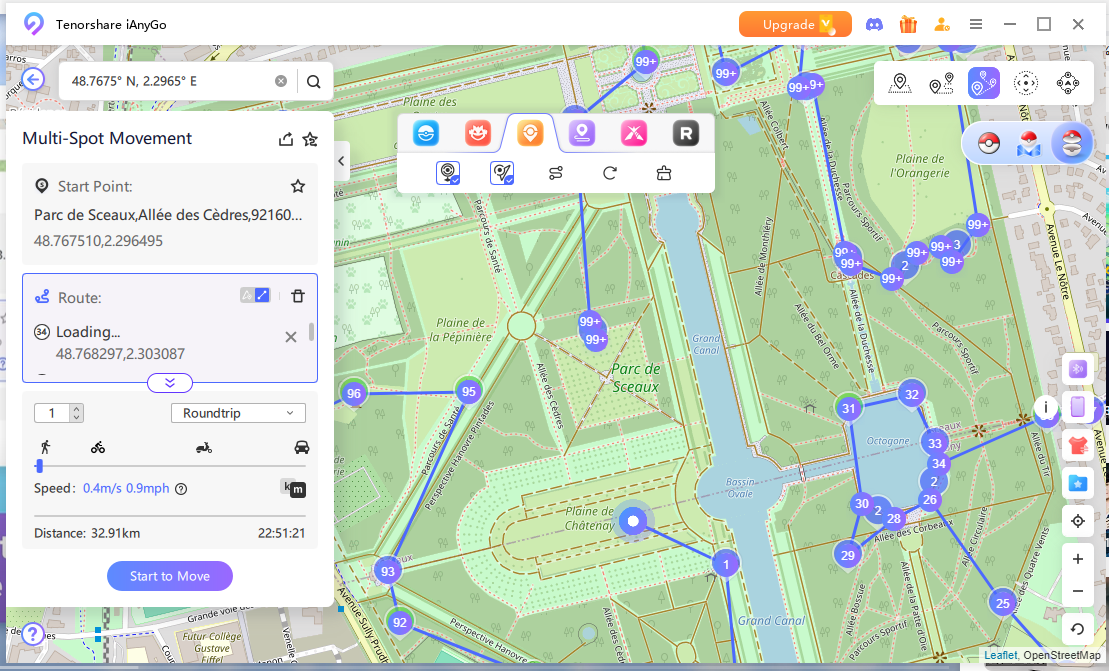This screenshot has height=671, width=1109.
Task: Center map on current location
Action: (1078, 521)
